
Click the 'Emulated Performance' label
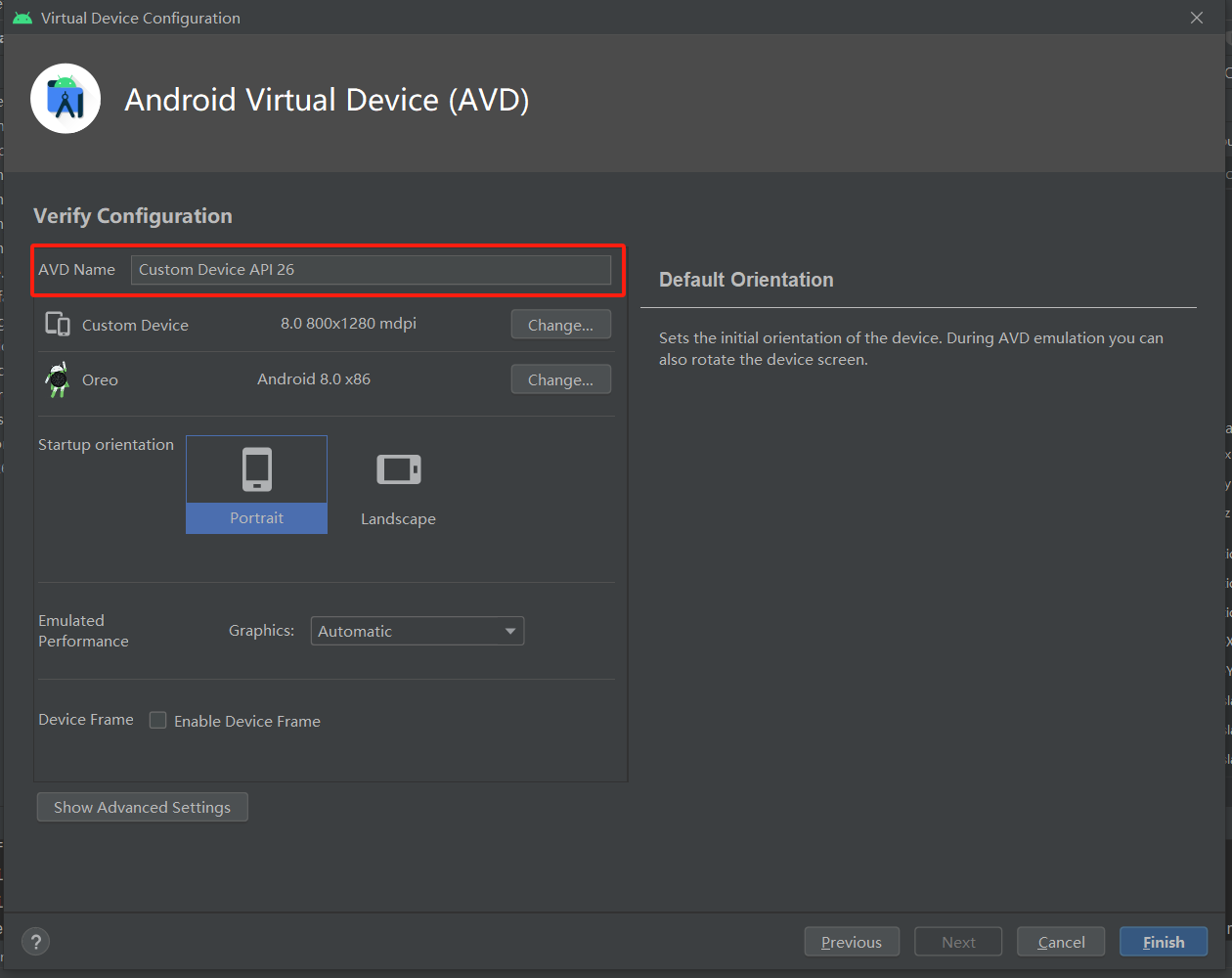83,631
